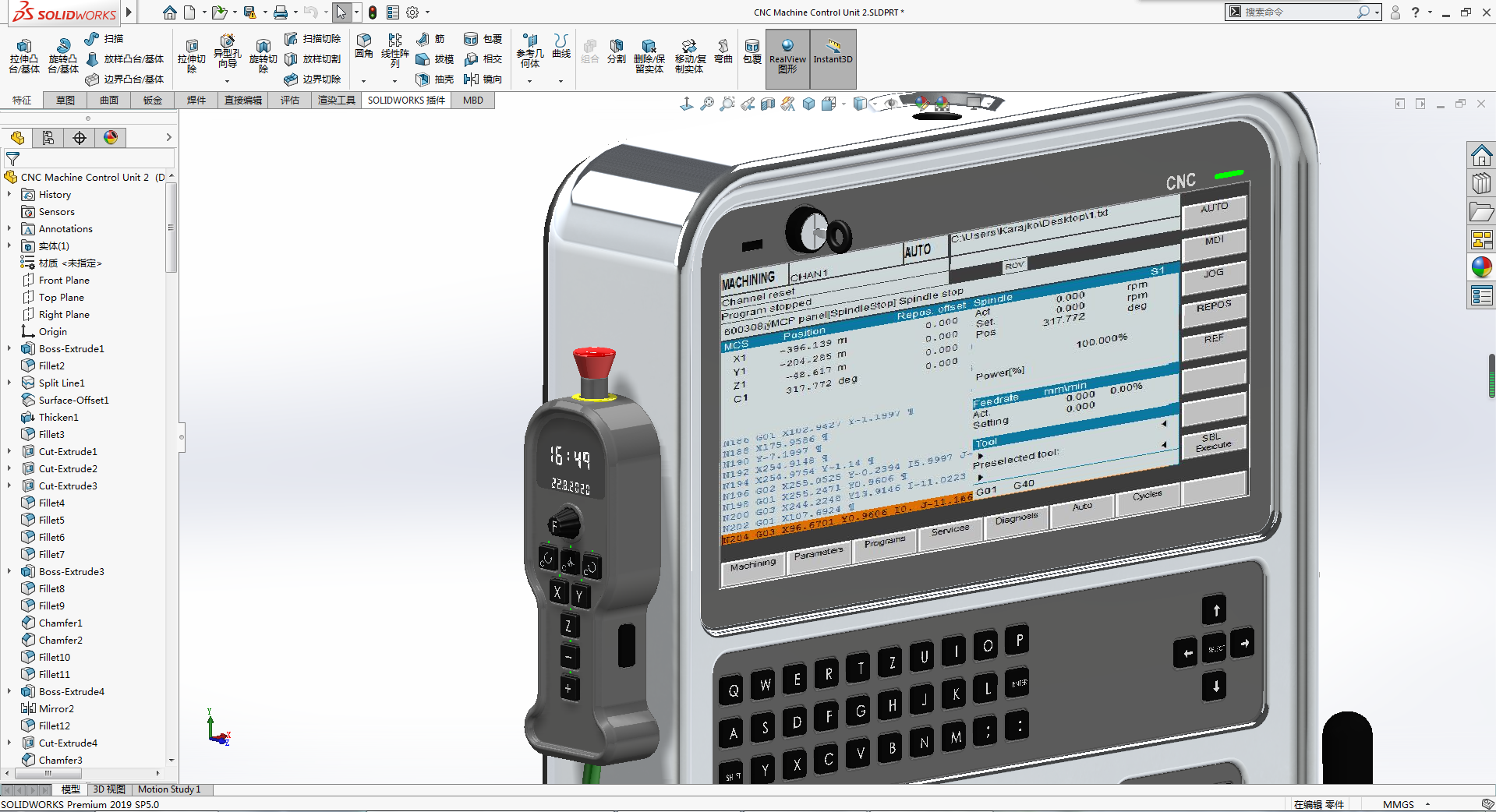Click the 抽壳 shell tool
This screenshot has width=1496, height=812.
click(434, 79)
